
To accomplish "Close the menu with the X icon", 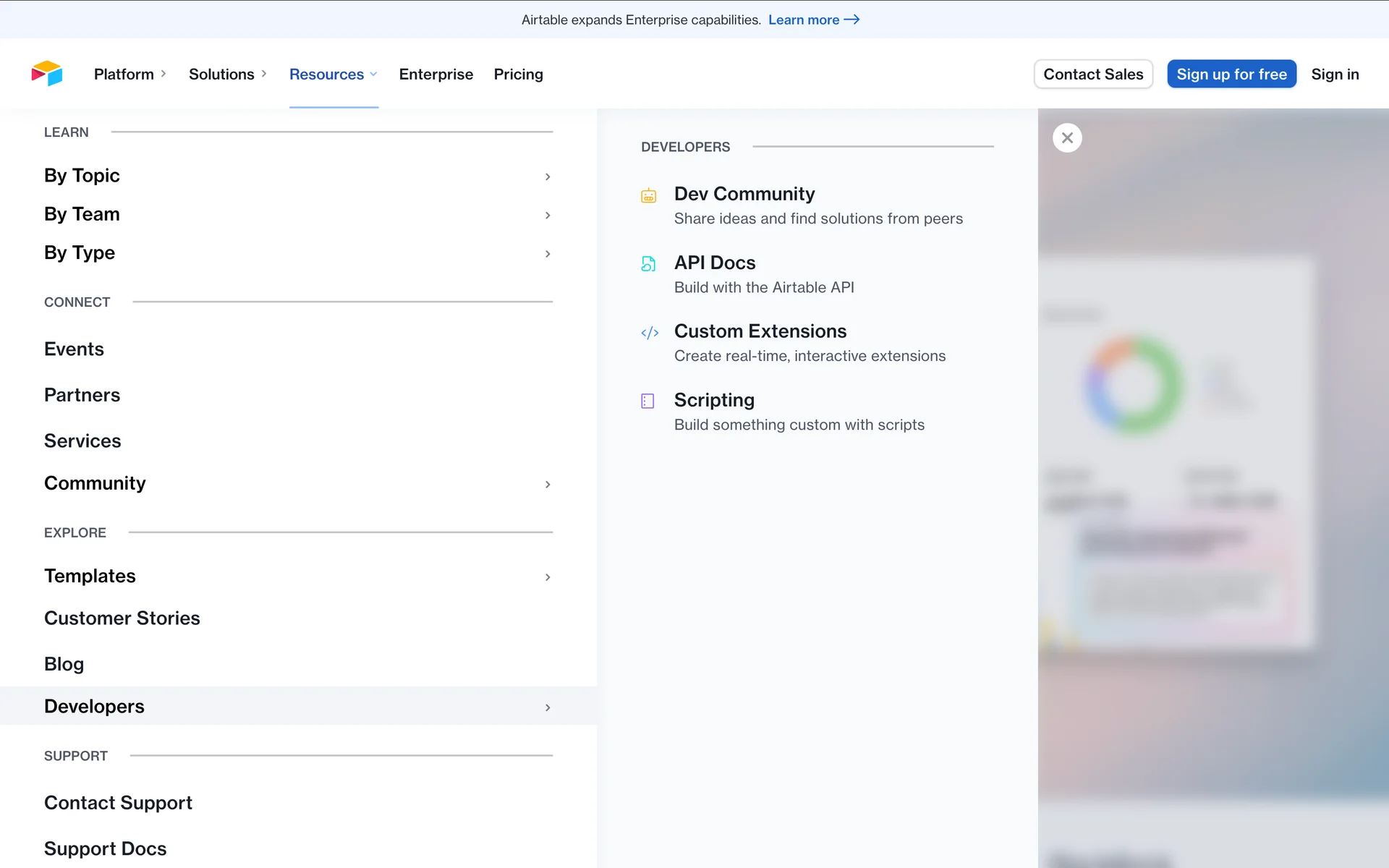I will tap(1067, 137).
